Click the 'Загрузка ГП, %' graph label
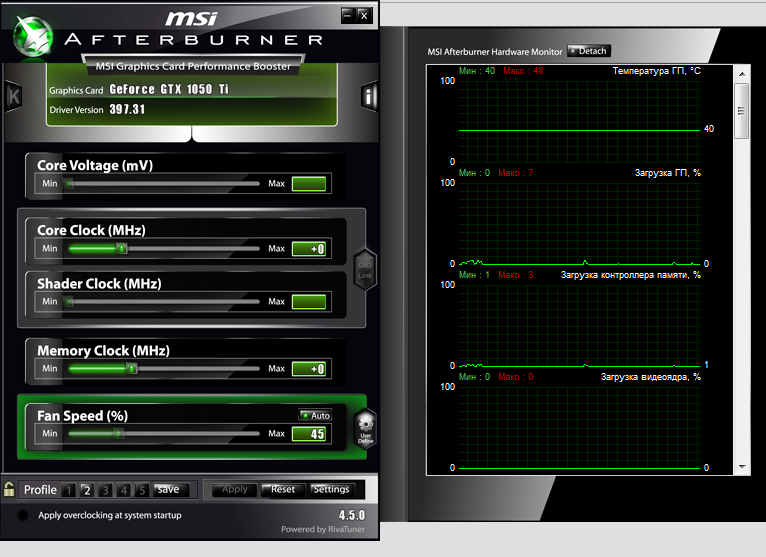766x557 pixels. pyautogui.click(x=667, y=172)
